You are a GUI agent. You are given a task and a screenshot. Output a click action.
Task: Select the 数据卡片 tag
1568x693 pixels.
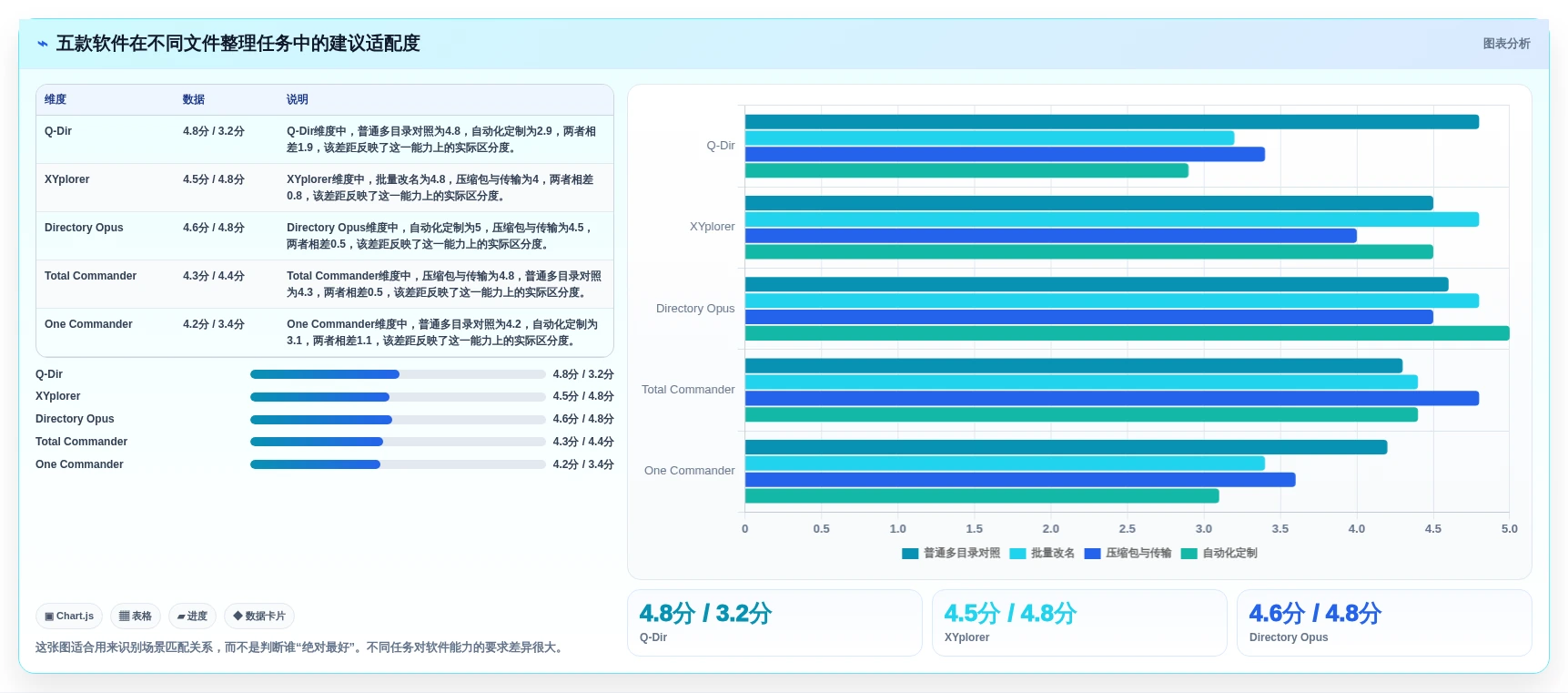click(259, 617)
